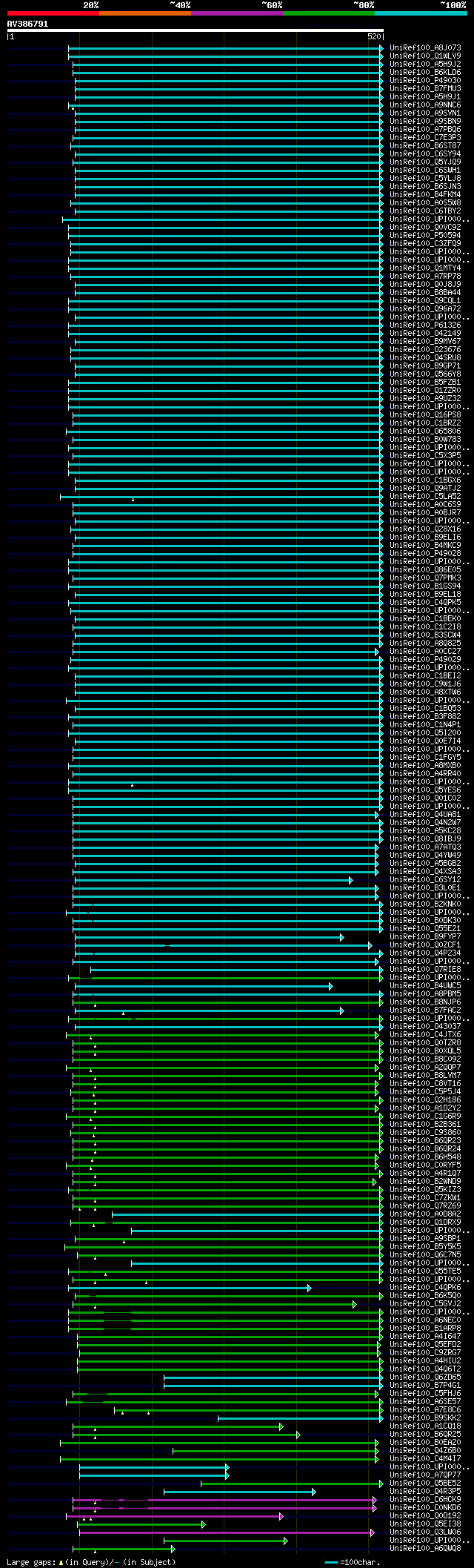Click the UniRef100_A8J073 label
Screen dimensions: 474x1568
pyautogui.click(x=425, y=47)
